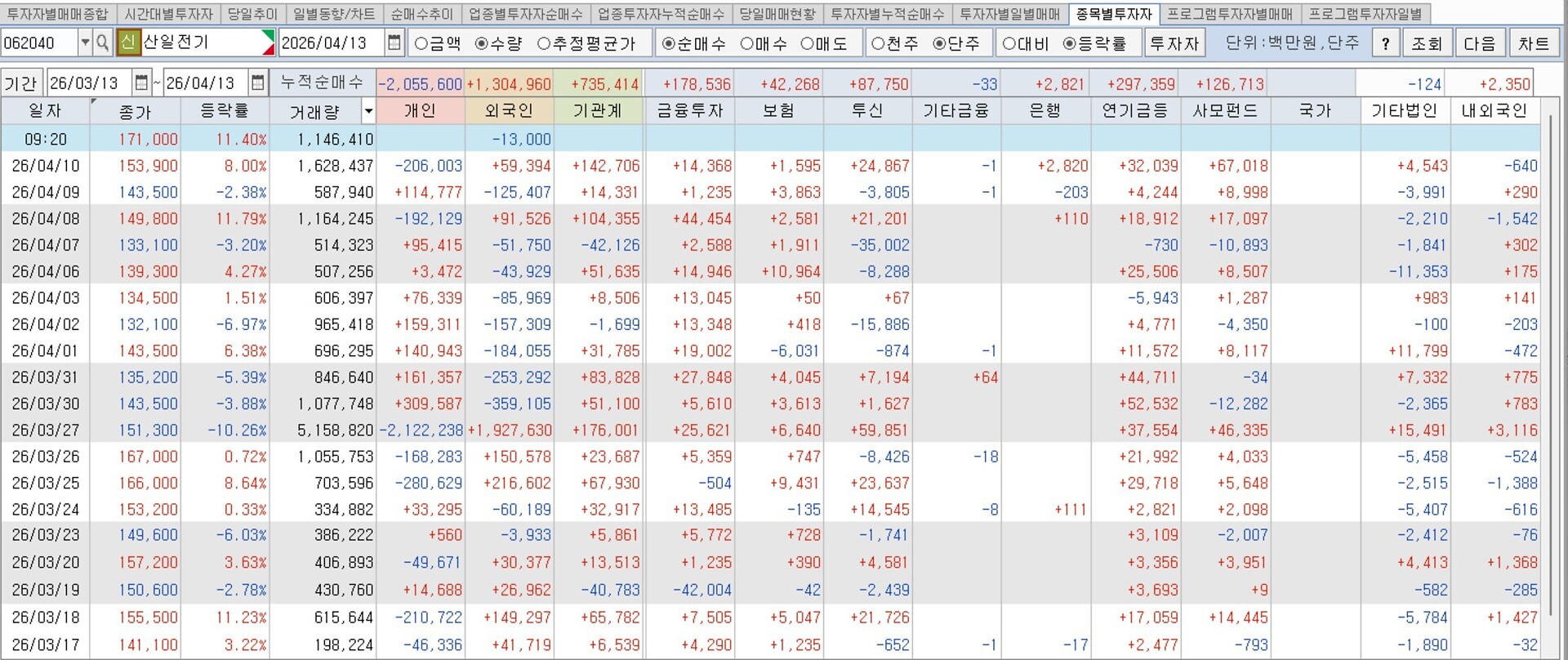Click the green 신 badge beside 산일전기
The height and width of the screenshot is (660, 1568).
(128, 43)
